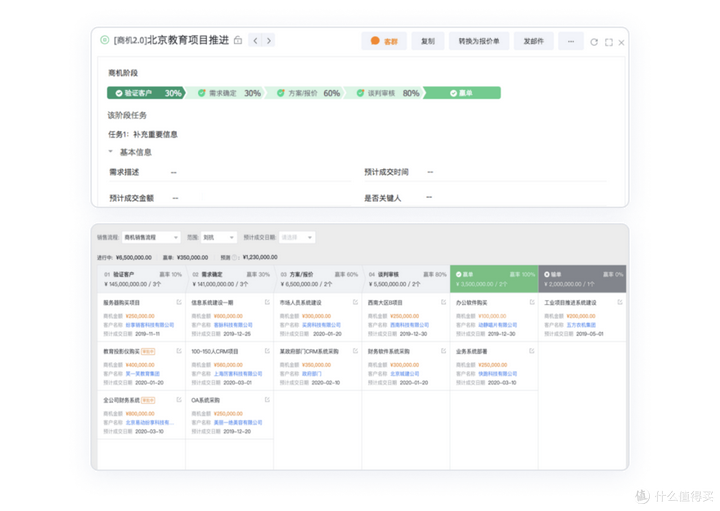Open customer link 政府部门
The width and height of the screenshot is (720, 511).
tap(311, 374)
